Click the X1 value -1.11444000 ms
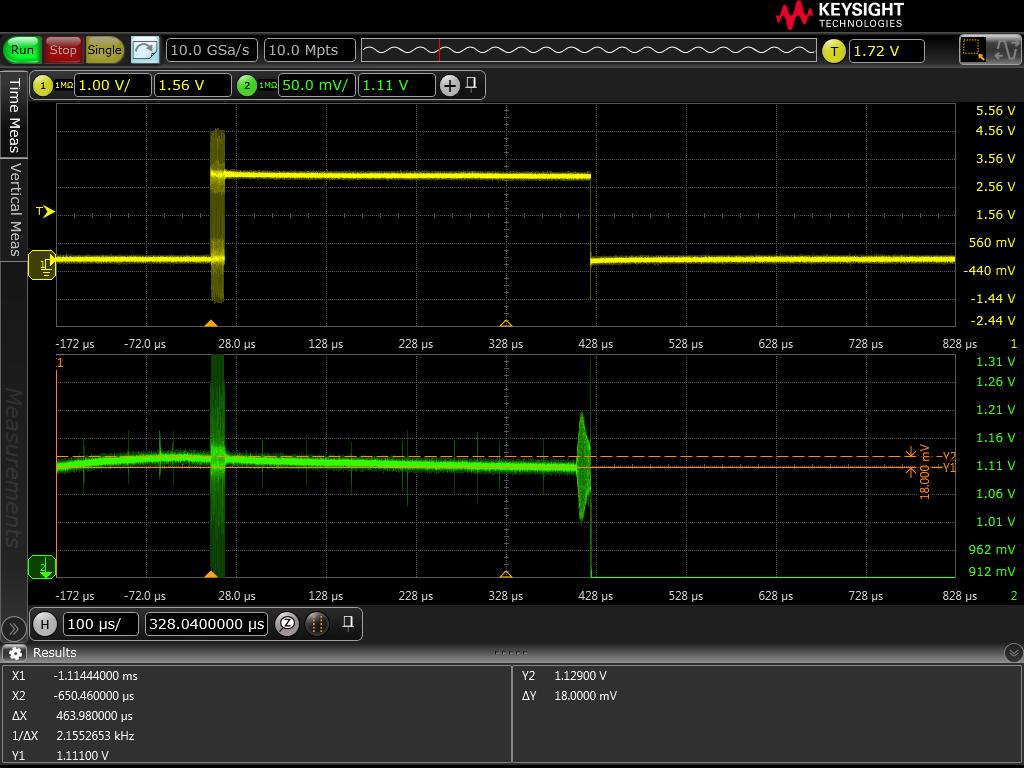Viewport: 1024px width, 768px height. (x=96, y=676)
